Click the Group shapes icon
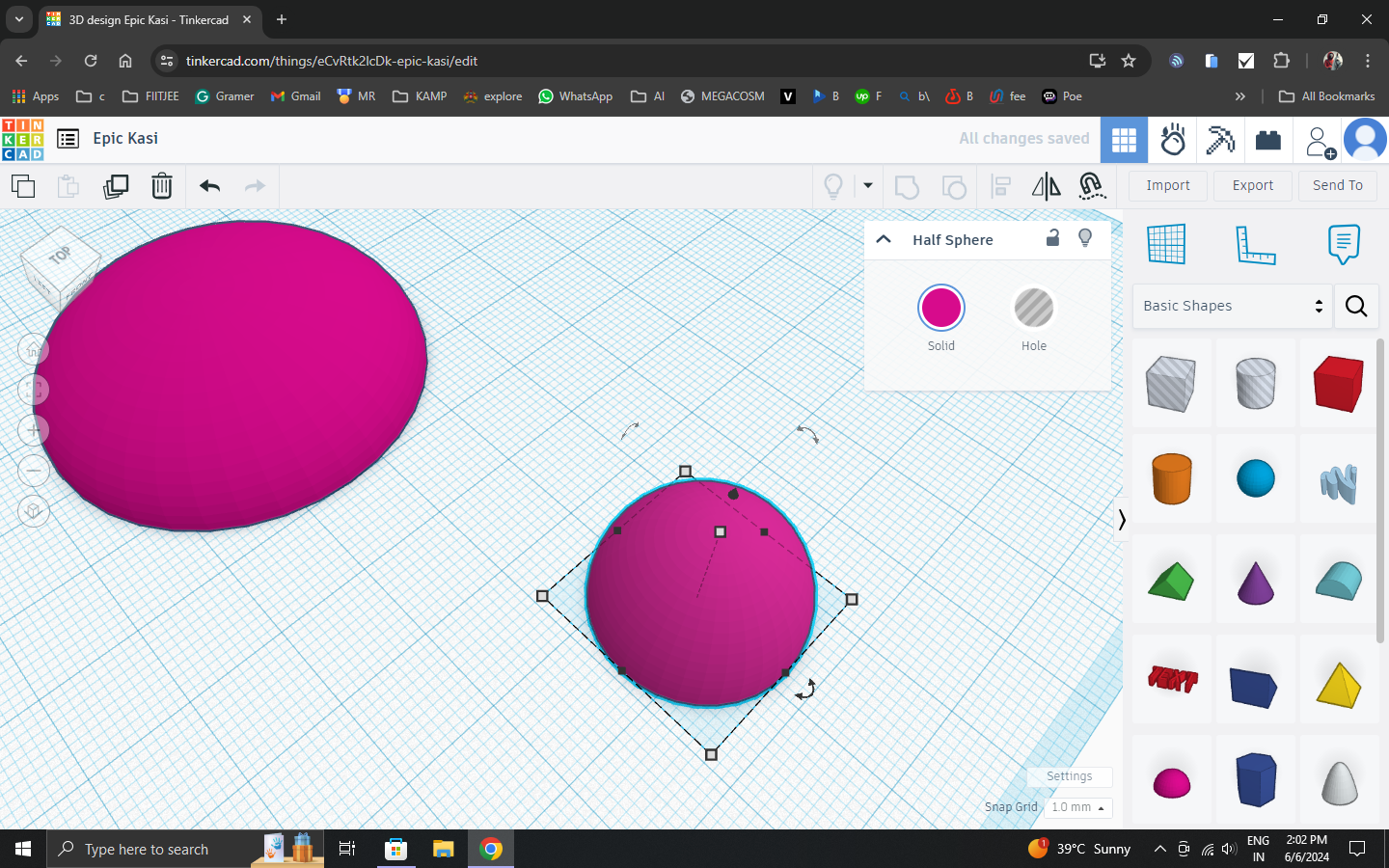Image resolution: width=1389 pixels, height=868 pixels. click(907, 187)
